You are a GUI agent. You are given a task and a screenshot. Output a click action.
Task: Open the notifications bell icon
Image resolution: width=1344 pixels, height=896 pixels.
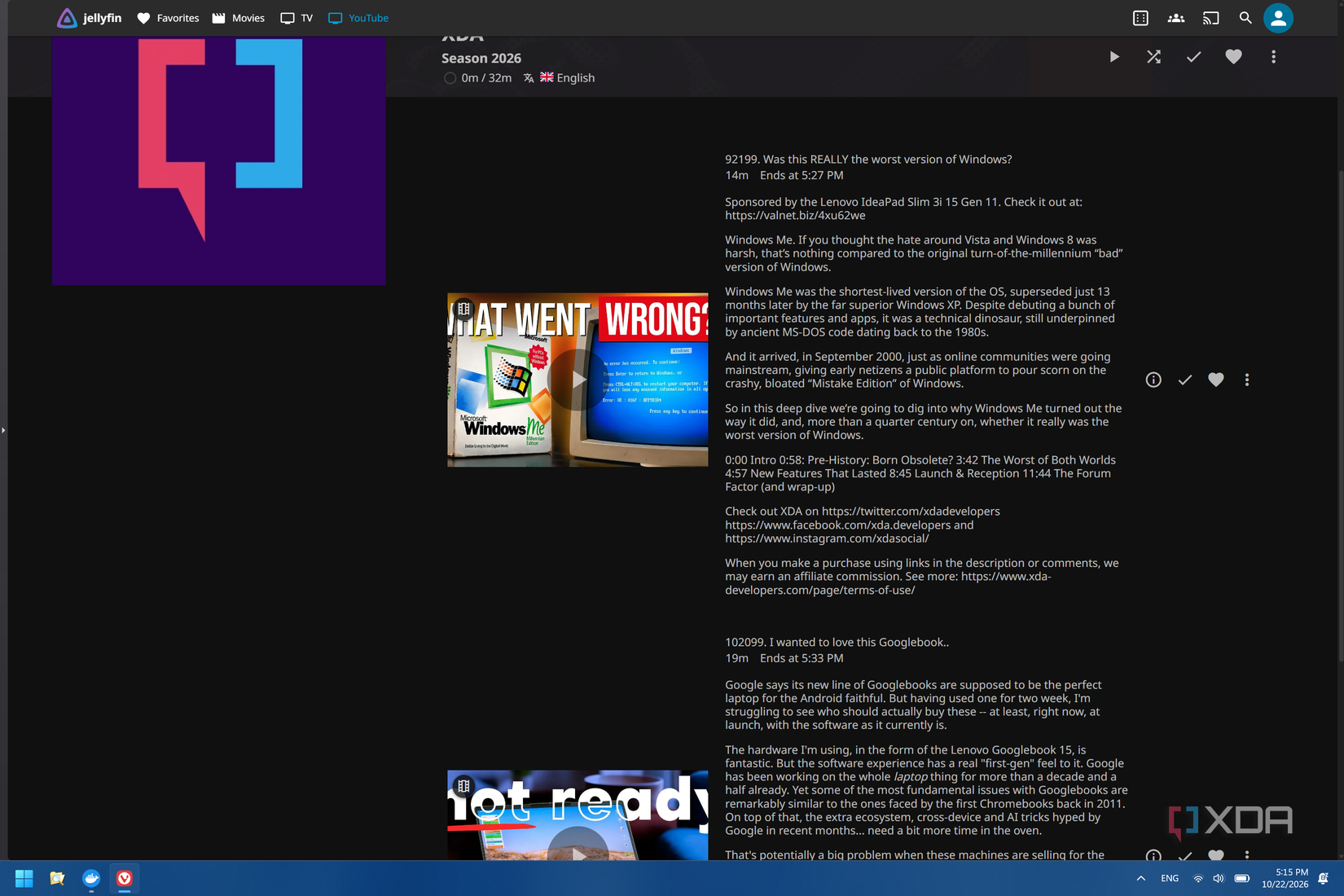coord(1324,878)
